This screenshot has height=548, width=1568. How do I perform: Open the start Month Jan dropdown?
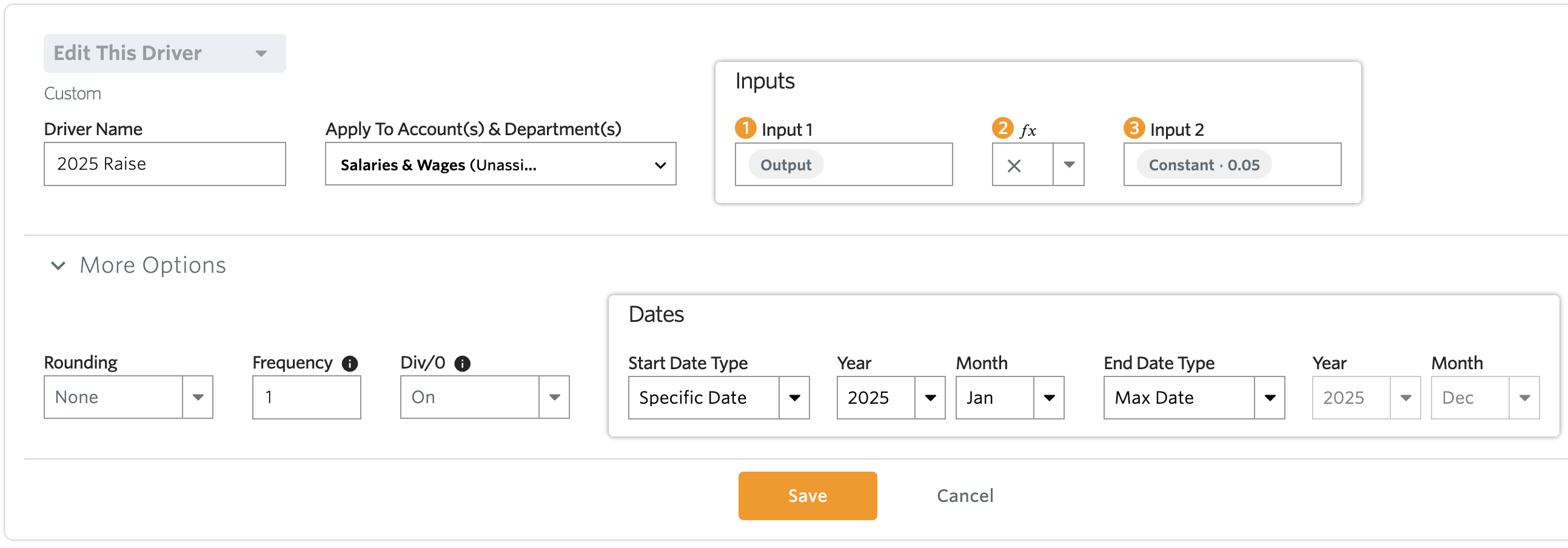(x=1010, y=398)
